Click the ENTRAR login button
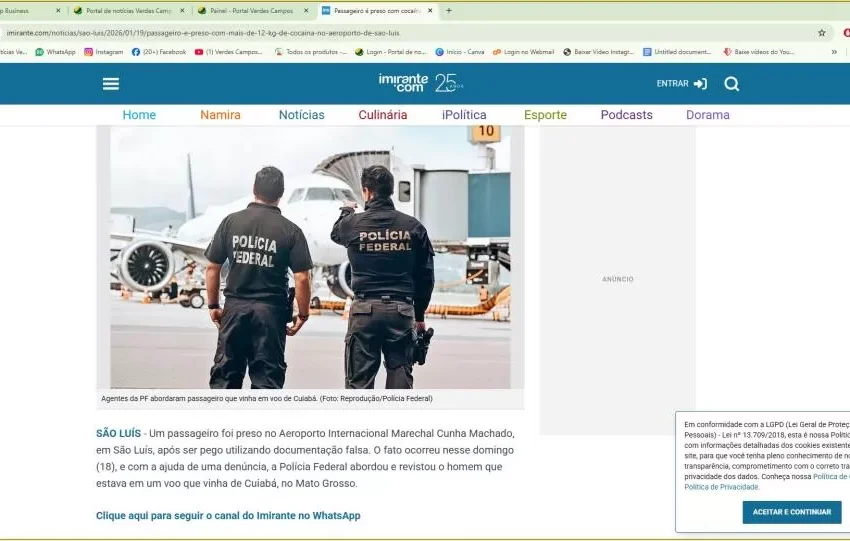 coord(681,83)
